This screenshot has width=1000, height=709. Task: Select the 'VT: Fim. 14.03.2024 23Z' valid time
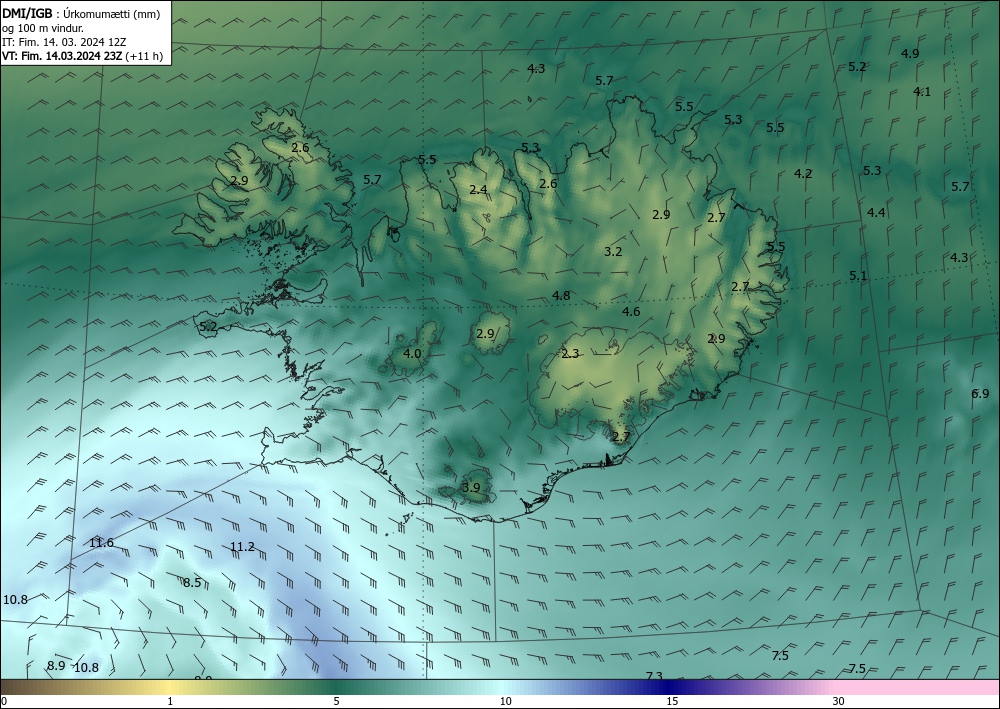click(62, 56)
